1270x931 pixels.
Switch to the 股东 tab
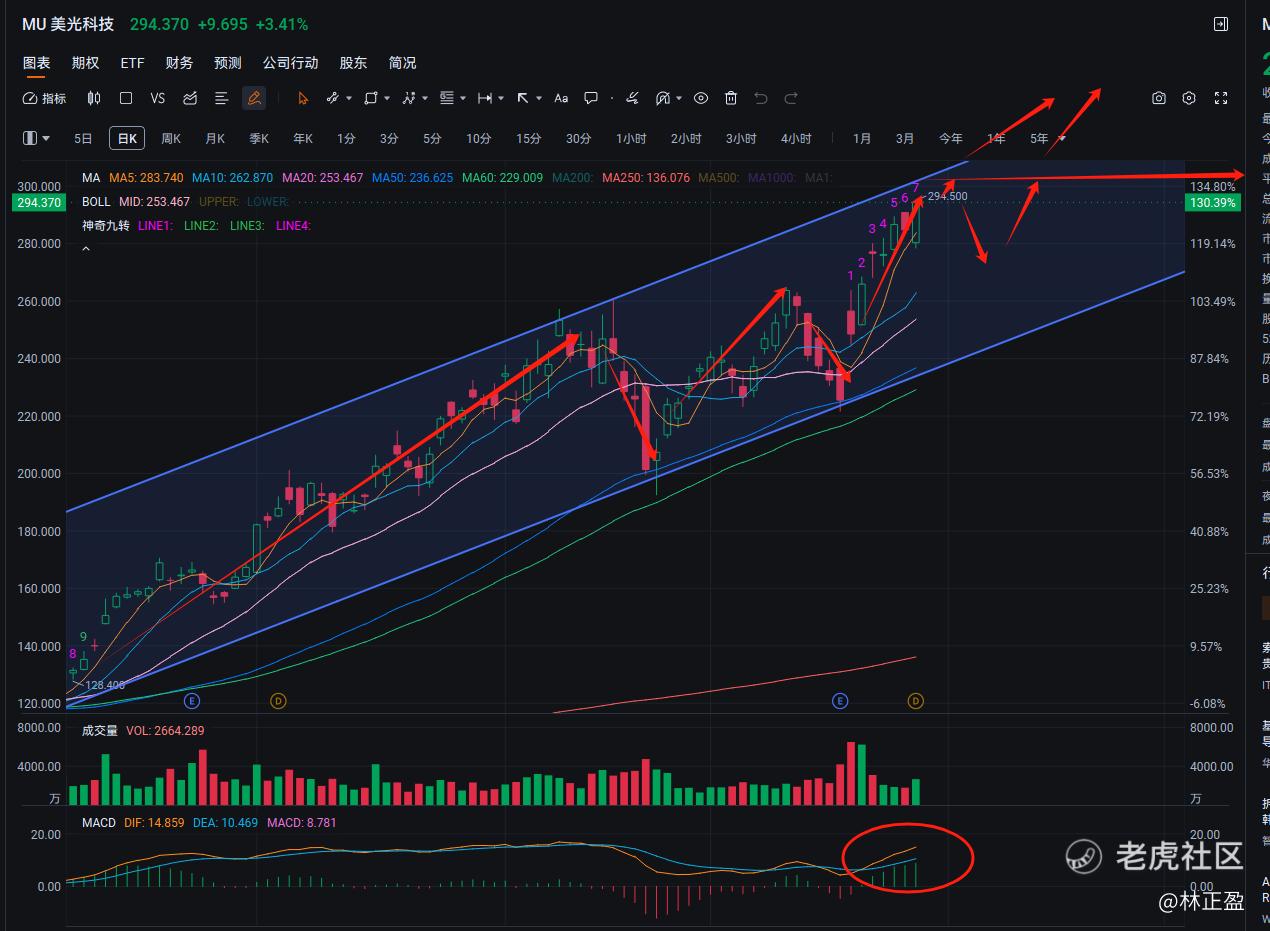click(353, 62)
